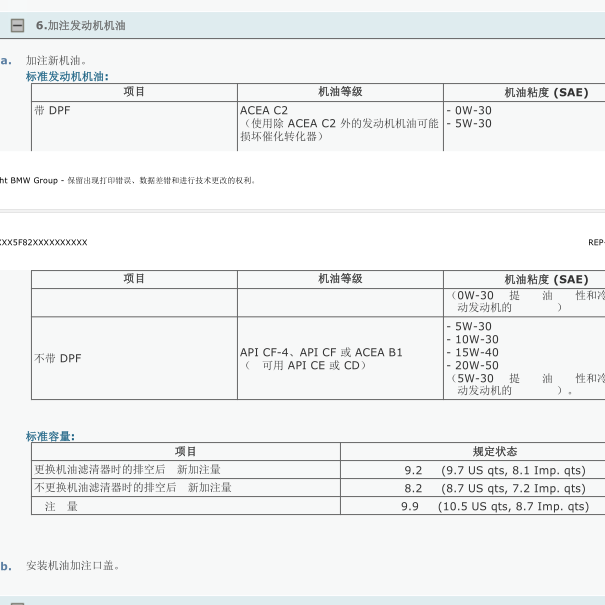Click the section heading 6.加注发动机机油
The height and width of the screenshot is (605, 605).
[81, 25]
